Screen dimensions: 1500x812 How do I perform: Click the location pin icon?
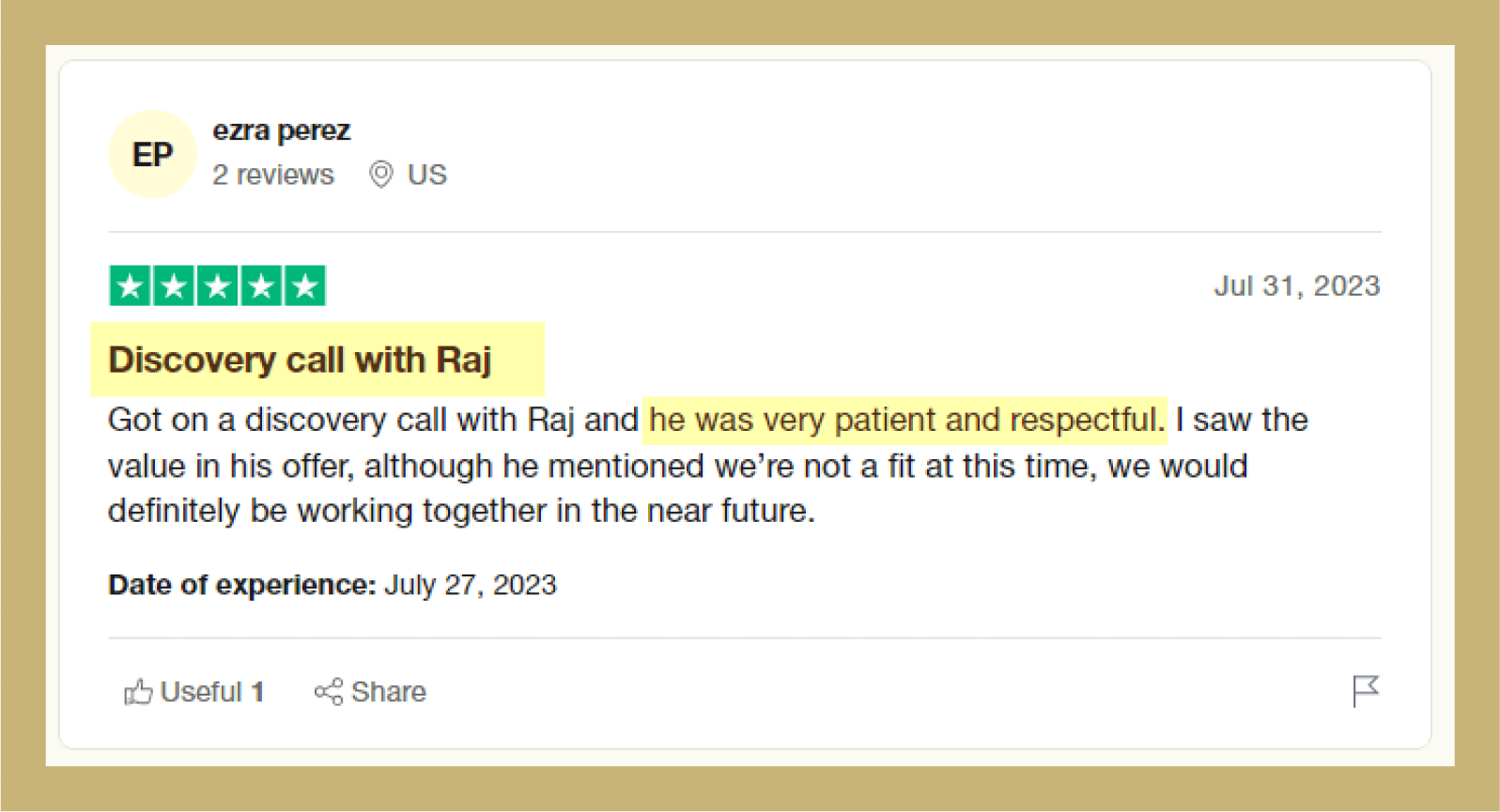380,175
